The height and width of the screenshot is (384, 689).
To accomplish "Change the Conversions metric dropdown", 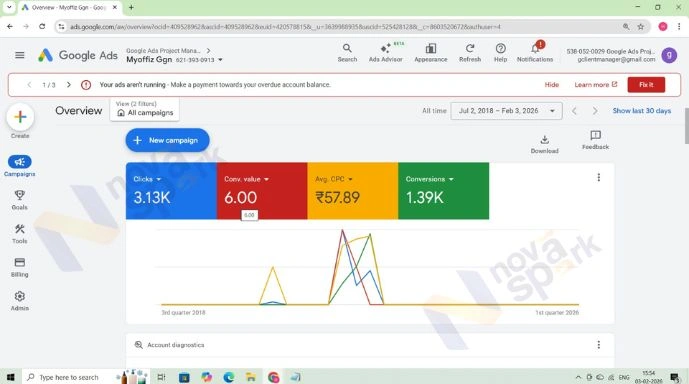I will click(429, 179).
